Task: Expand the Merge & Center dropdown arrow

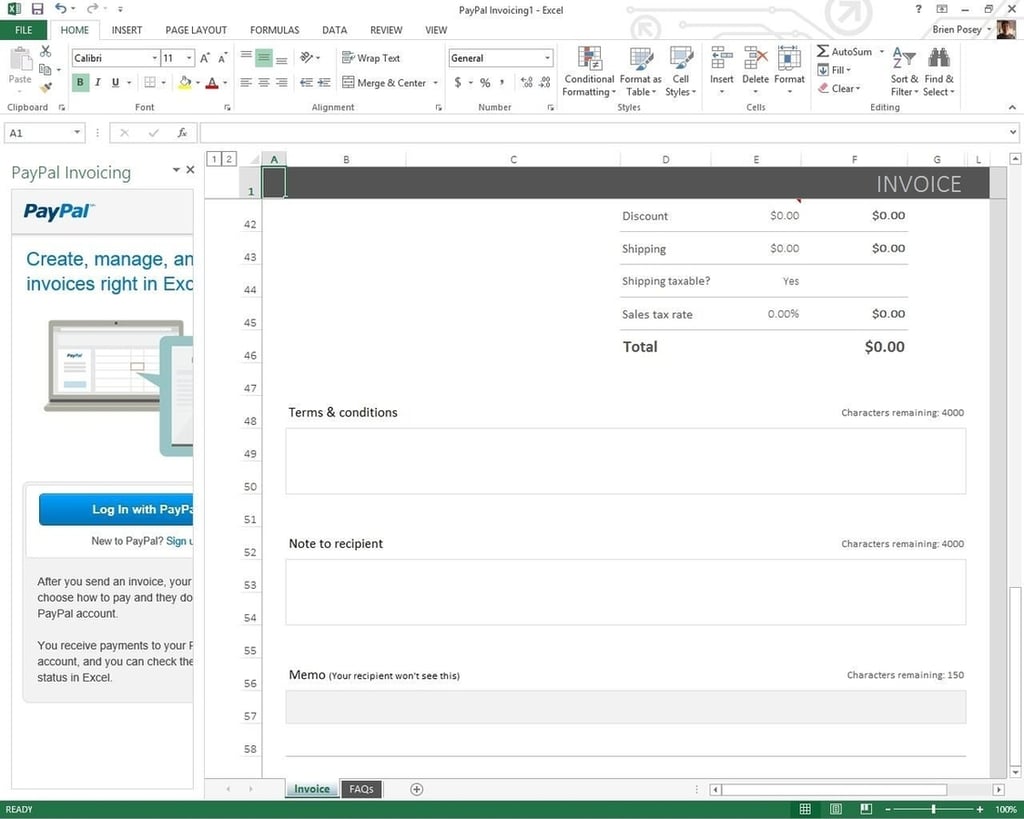Action: (x=436, y=83)
